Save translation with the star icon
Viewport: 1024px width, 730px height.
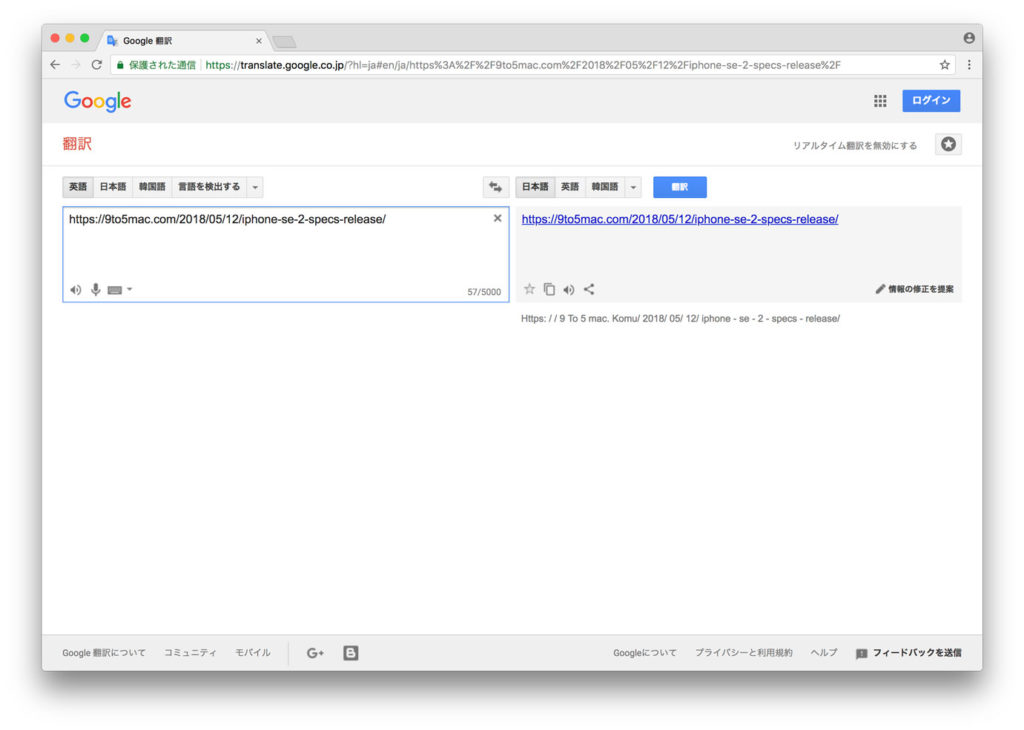point(530,289)
